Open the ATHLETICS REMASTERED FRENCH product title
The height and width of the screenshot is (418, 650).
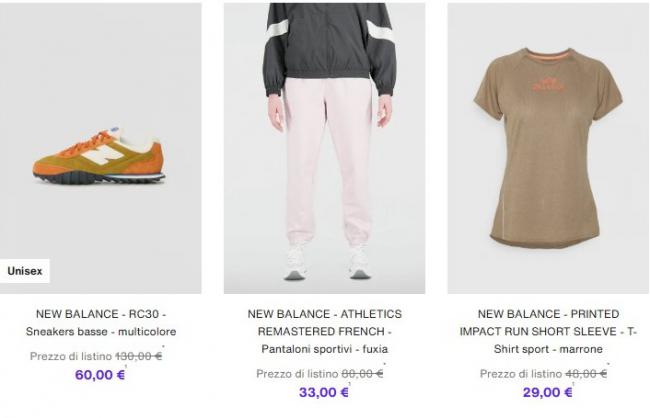324,322
